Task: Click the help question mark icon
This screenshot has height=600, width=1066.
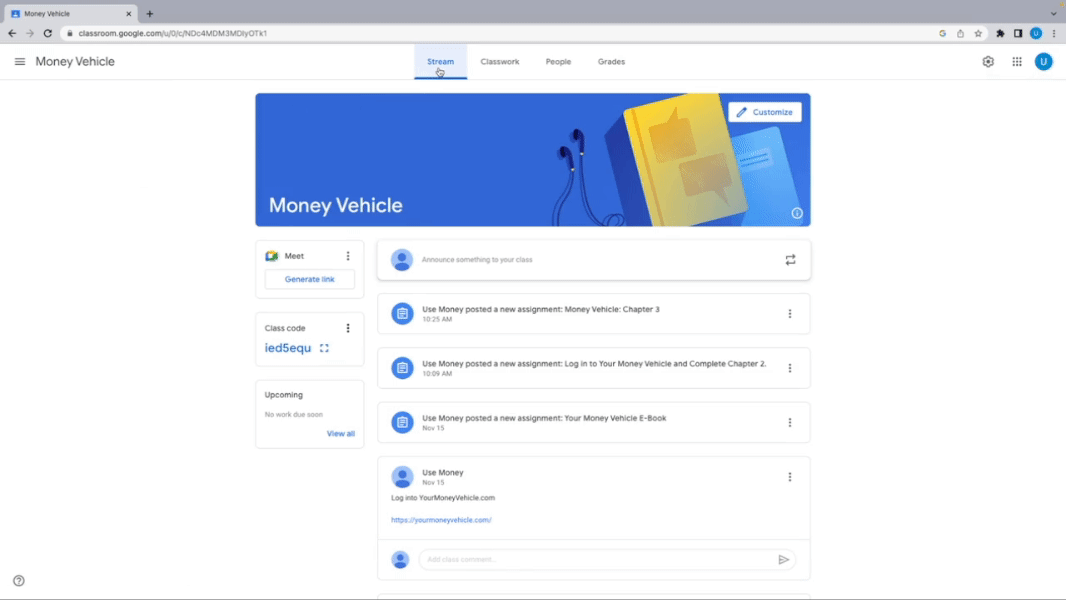Action: point(19,581)
